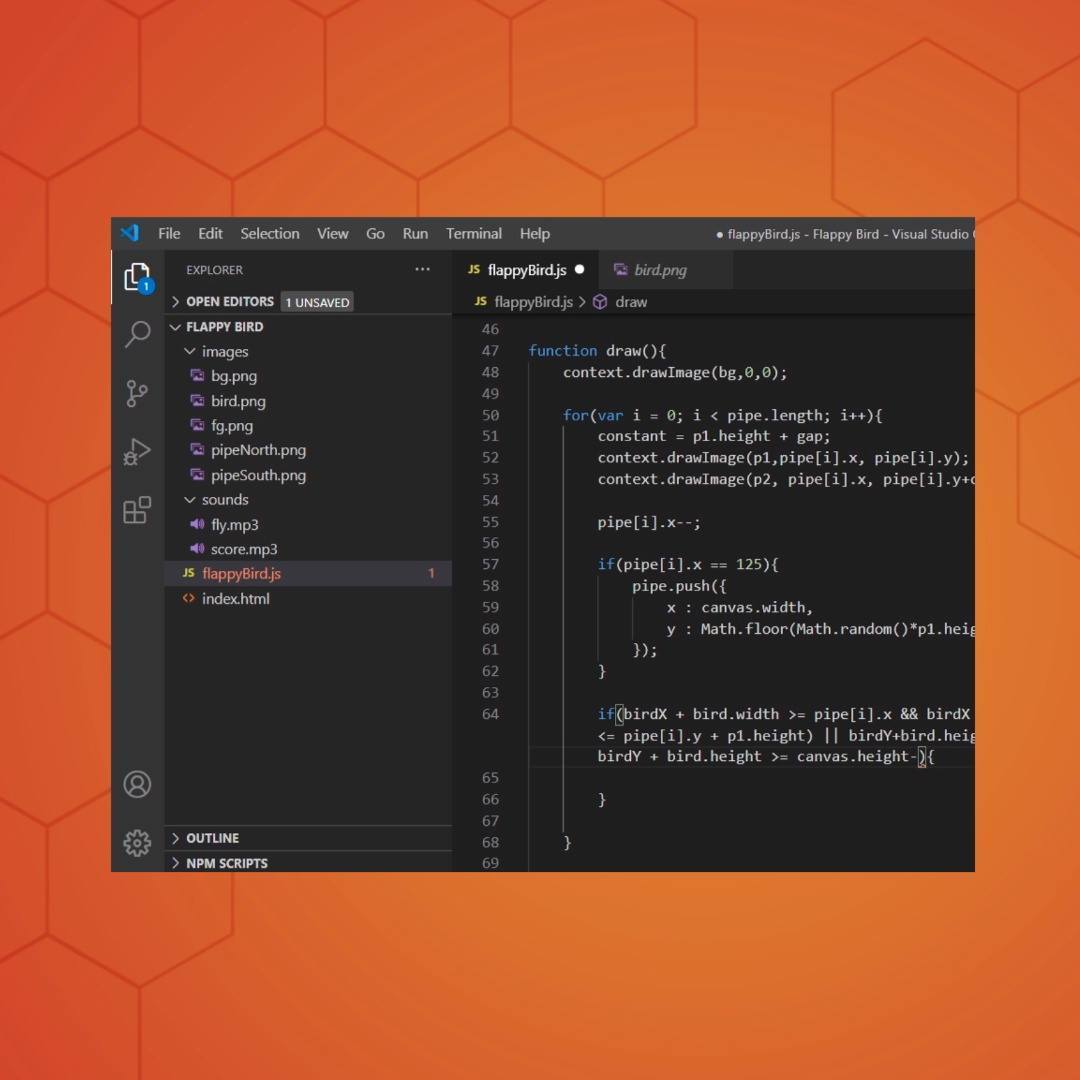This screenshot has width=1080, height=1080.
Task: Click the JS icon beside flappyBird.js in Explorer
Action: coord(188,573)
